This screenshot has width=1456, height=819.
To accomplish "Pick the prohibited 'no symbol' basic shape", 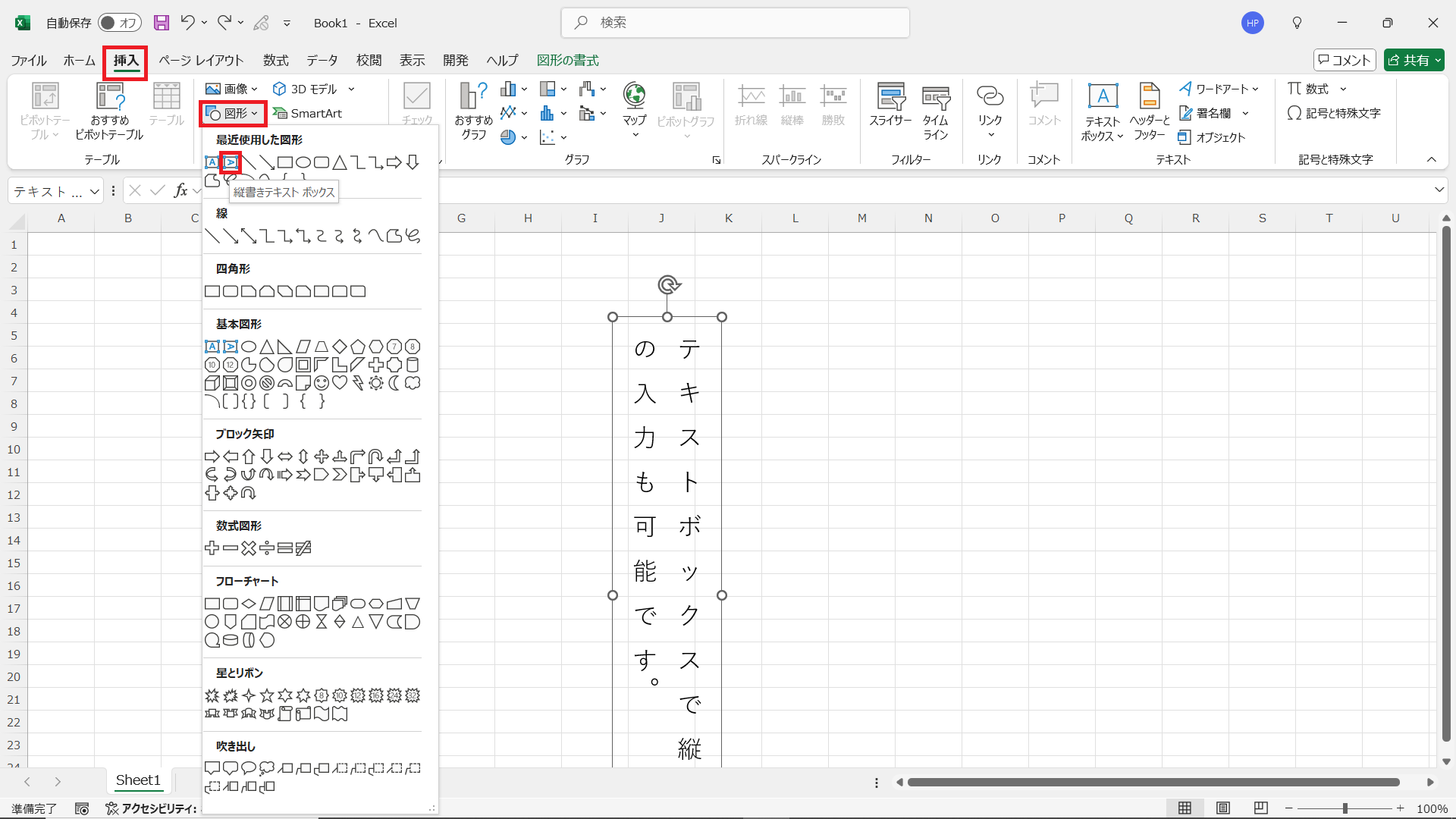I will point(267,383).
